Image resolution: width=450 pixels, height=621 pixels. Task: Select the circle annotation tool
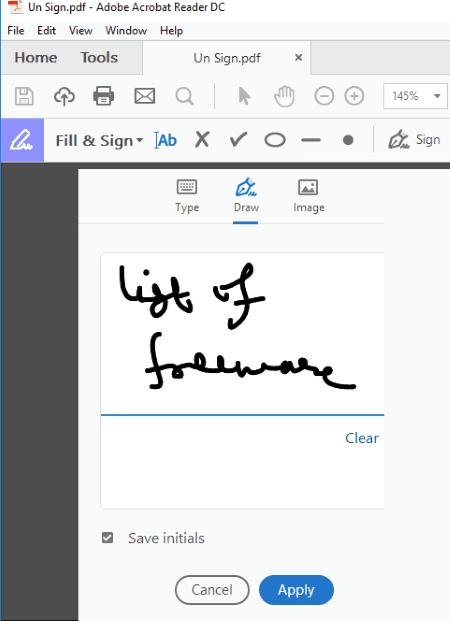[275, 140]
